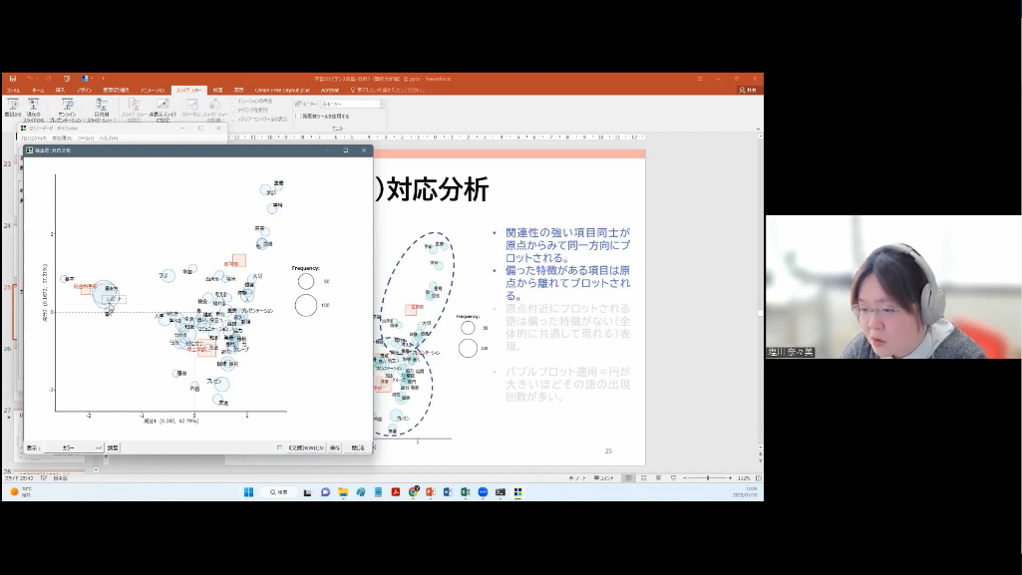
Task: Click the clock and date in system tray
Action: [744, 492]
